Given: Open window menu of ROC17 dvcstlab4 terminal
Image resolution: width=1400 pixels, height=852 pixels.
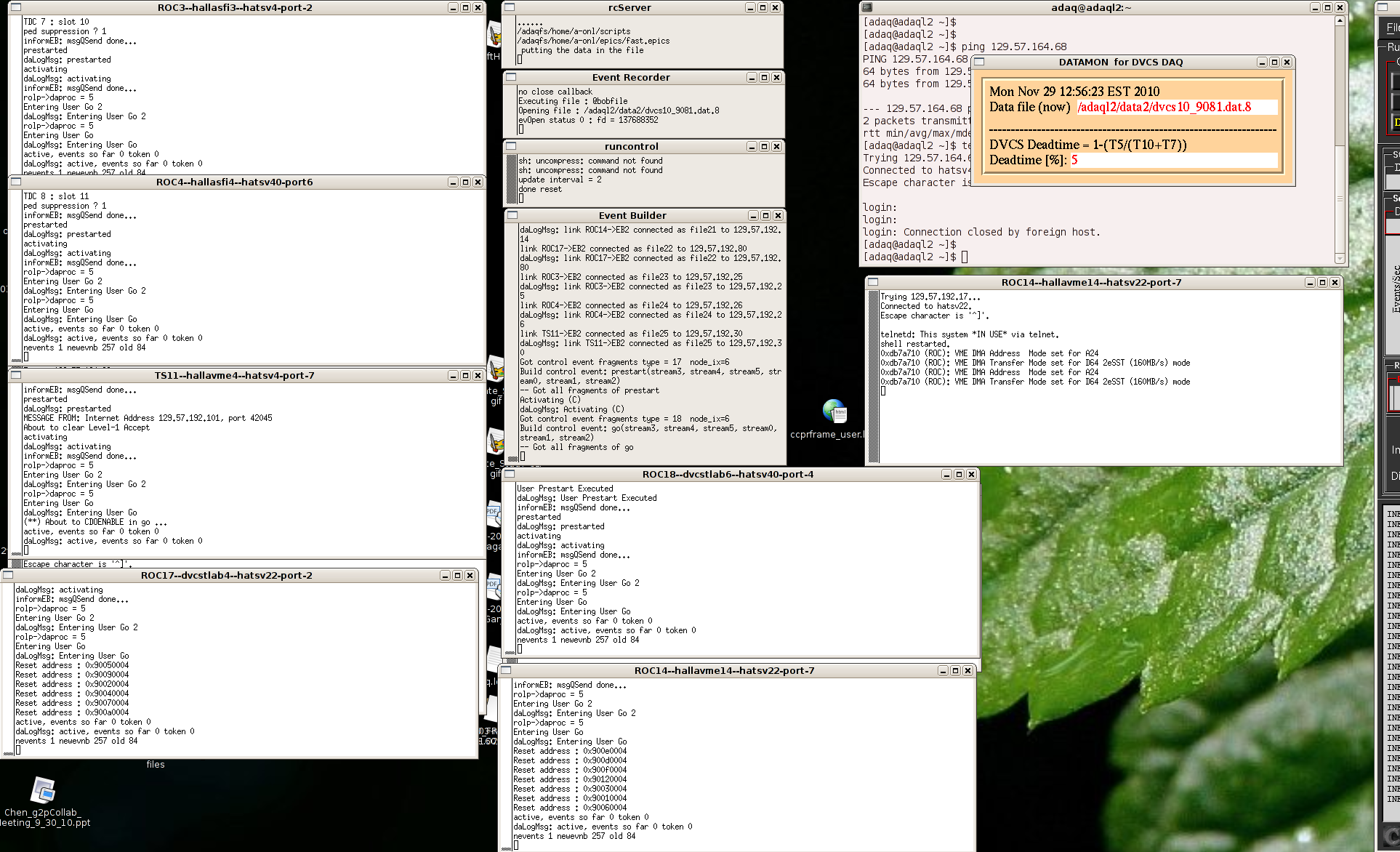Looking at the screenshot, I should tap(9, 575).
